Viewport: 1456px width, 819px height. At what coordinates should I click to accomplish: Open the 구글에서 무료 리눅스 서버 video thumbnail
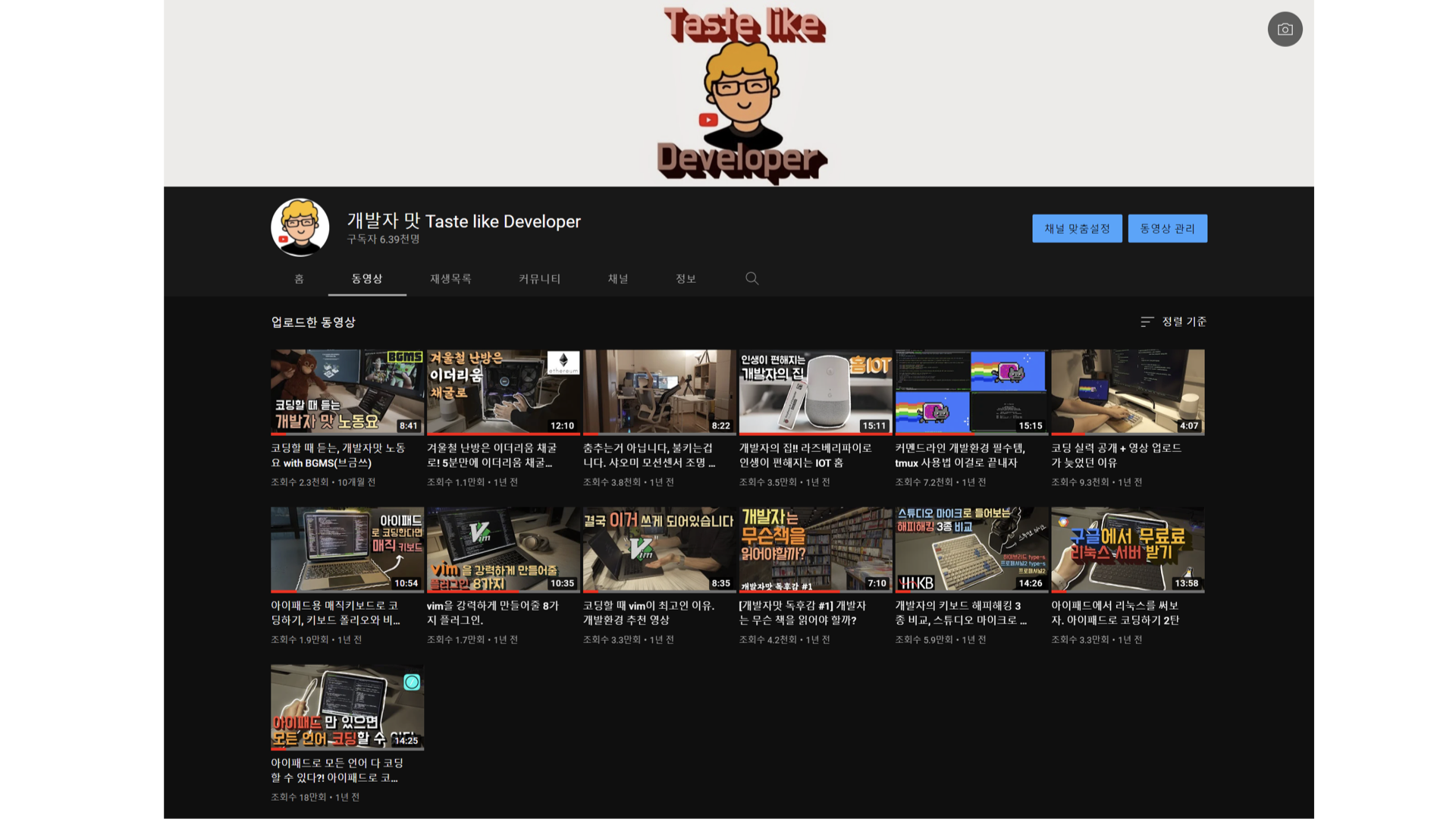click(1128, 549)
